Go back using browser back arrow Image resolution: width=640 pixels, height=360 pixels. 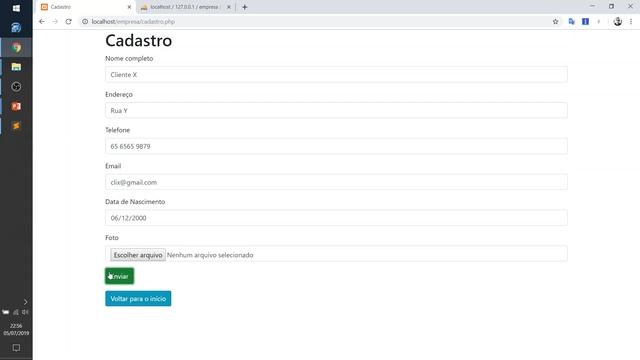coord(42,22)
